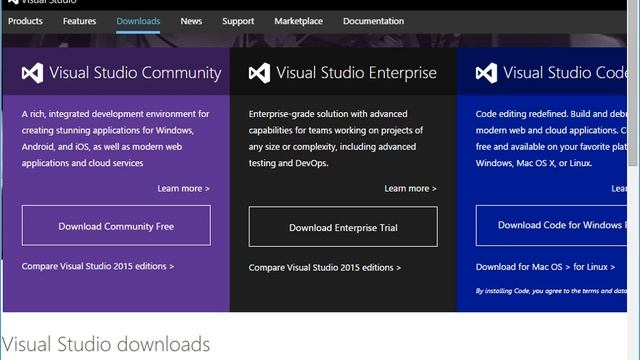Click the Visual Studio downloads heading
640x360 pixels.
point(106,344)
